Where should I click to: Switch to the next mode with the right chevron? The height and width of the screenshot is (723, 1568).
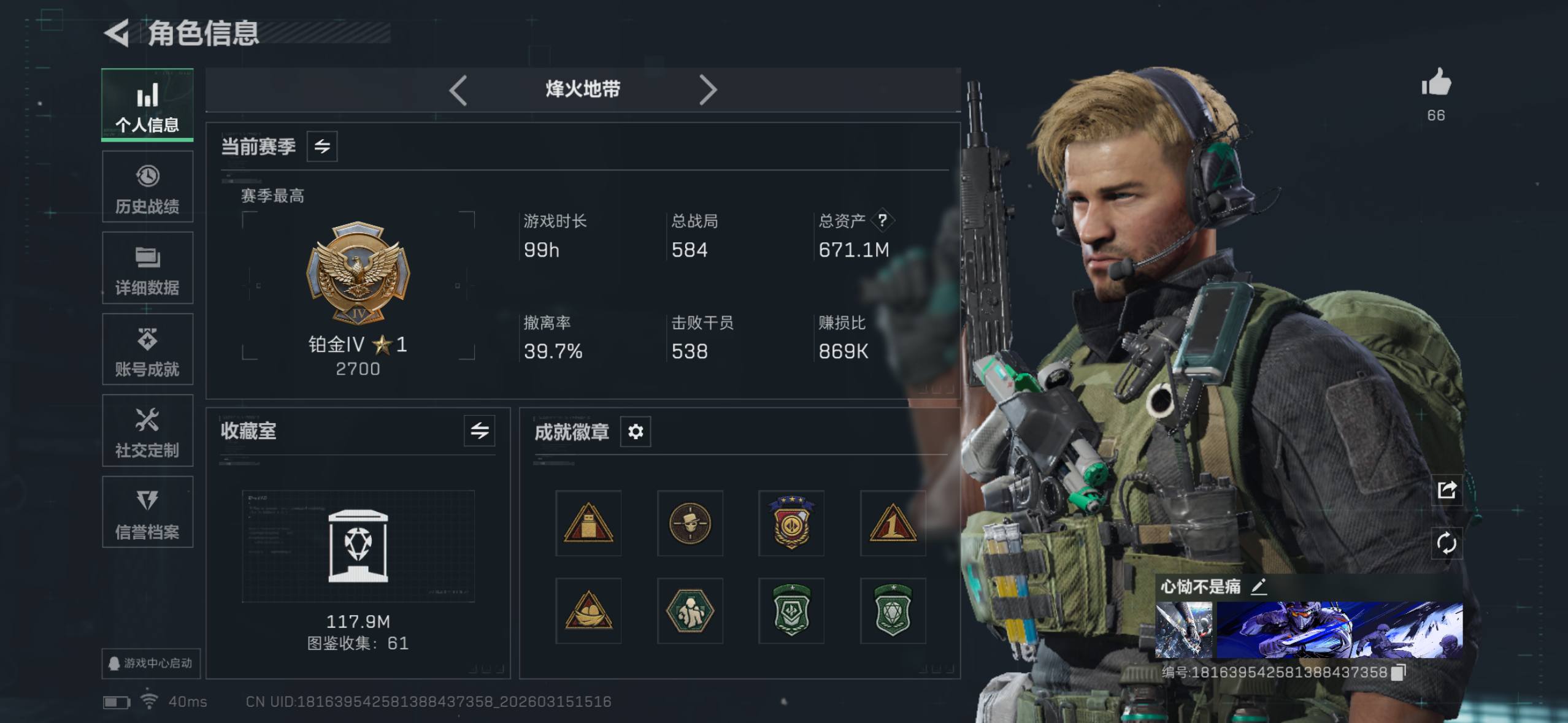click(707, 90)
